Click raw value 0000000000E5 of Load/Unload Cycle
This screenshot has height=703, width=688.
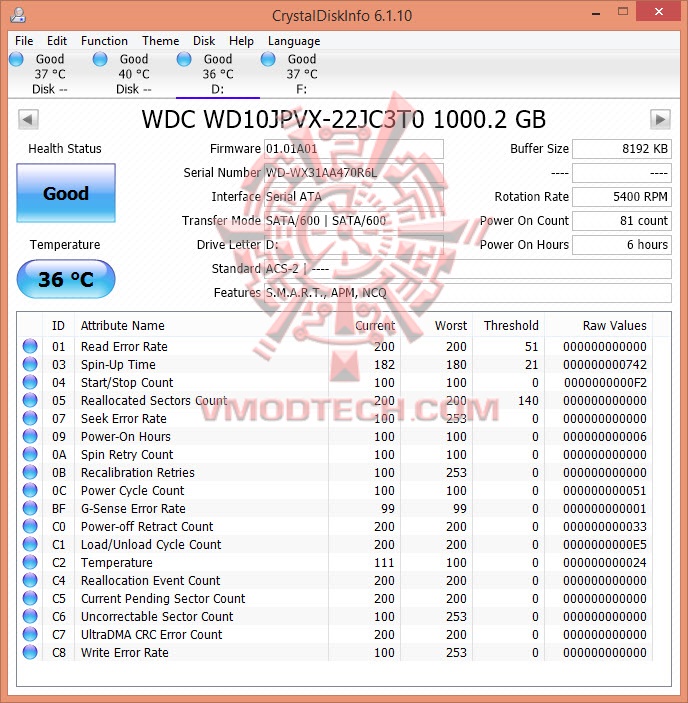(605, 544)
